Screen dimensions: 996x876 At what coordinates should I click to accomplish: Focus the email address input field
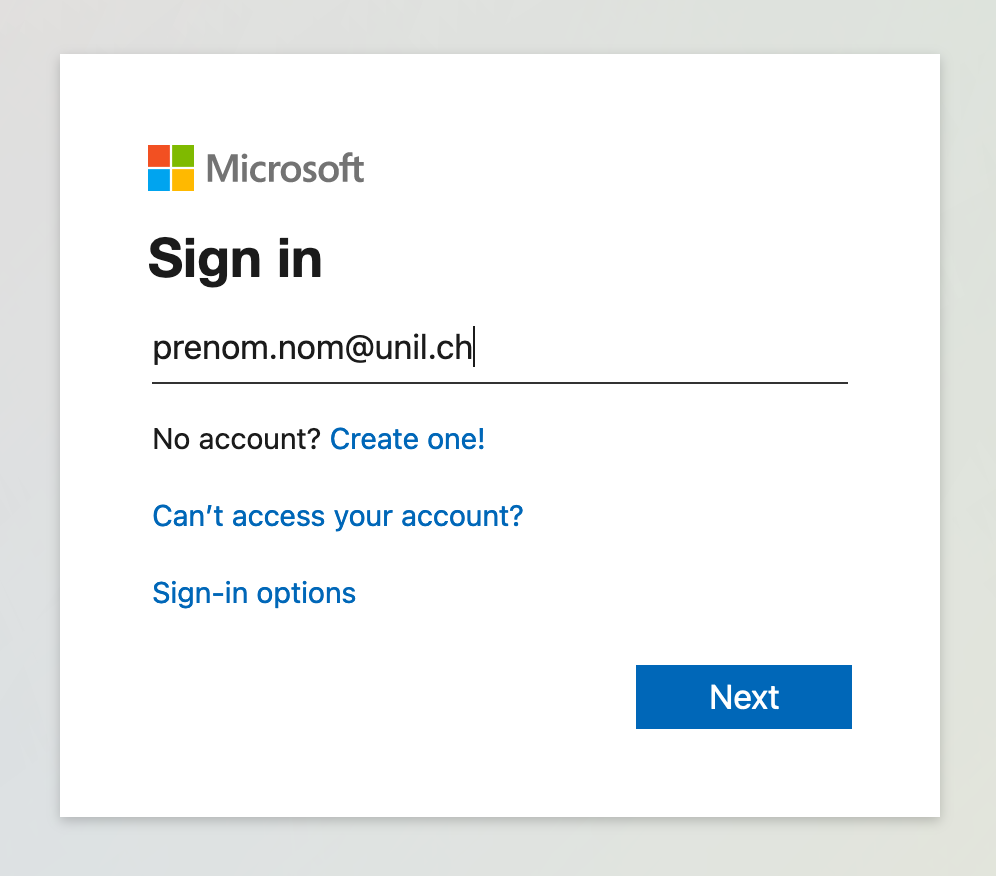pyautogui.click(x=499, y=349)
